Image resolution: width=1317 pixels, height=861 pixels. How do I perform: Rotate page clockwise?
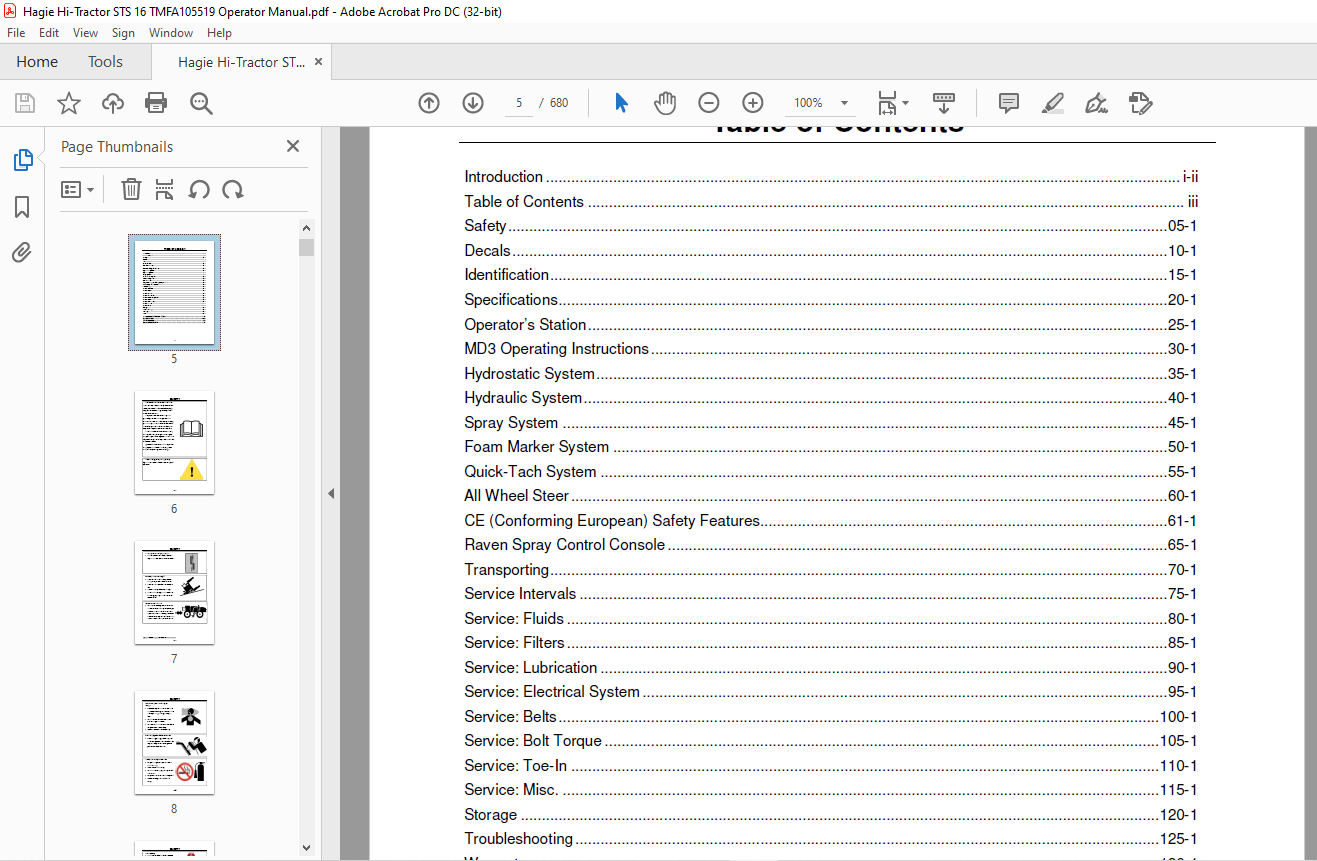point(233,189)
